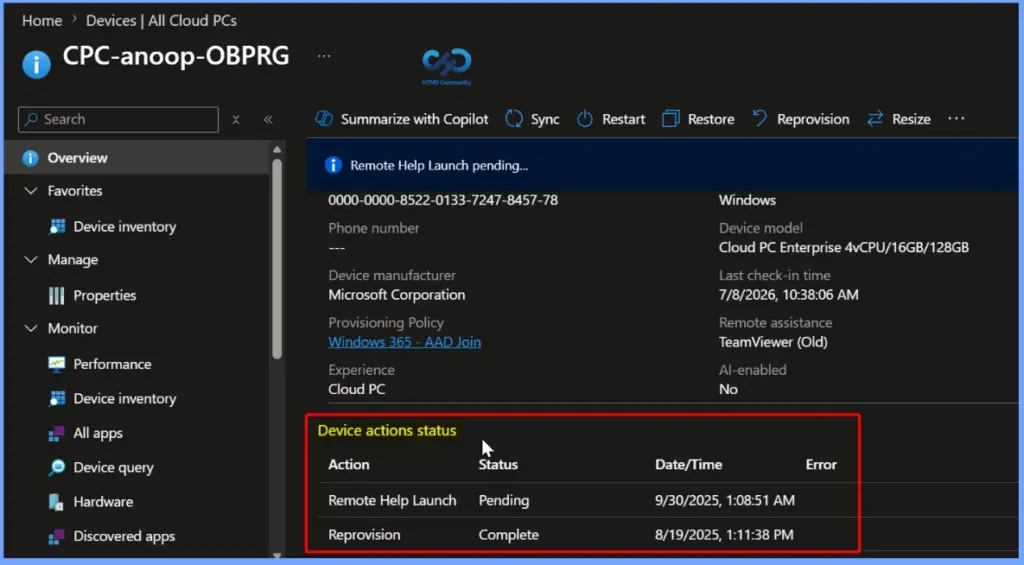Collapse the Favorites section chevron

[31, 191]
